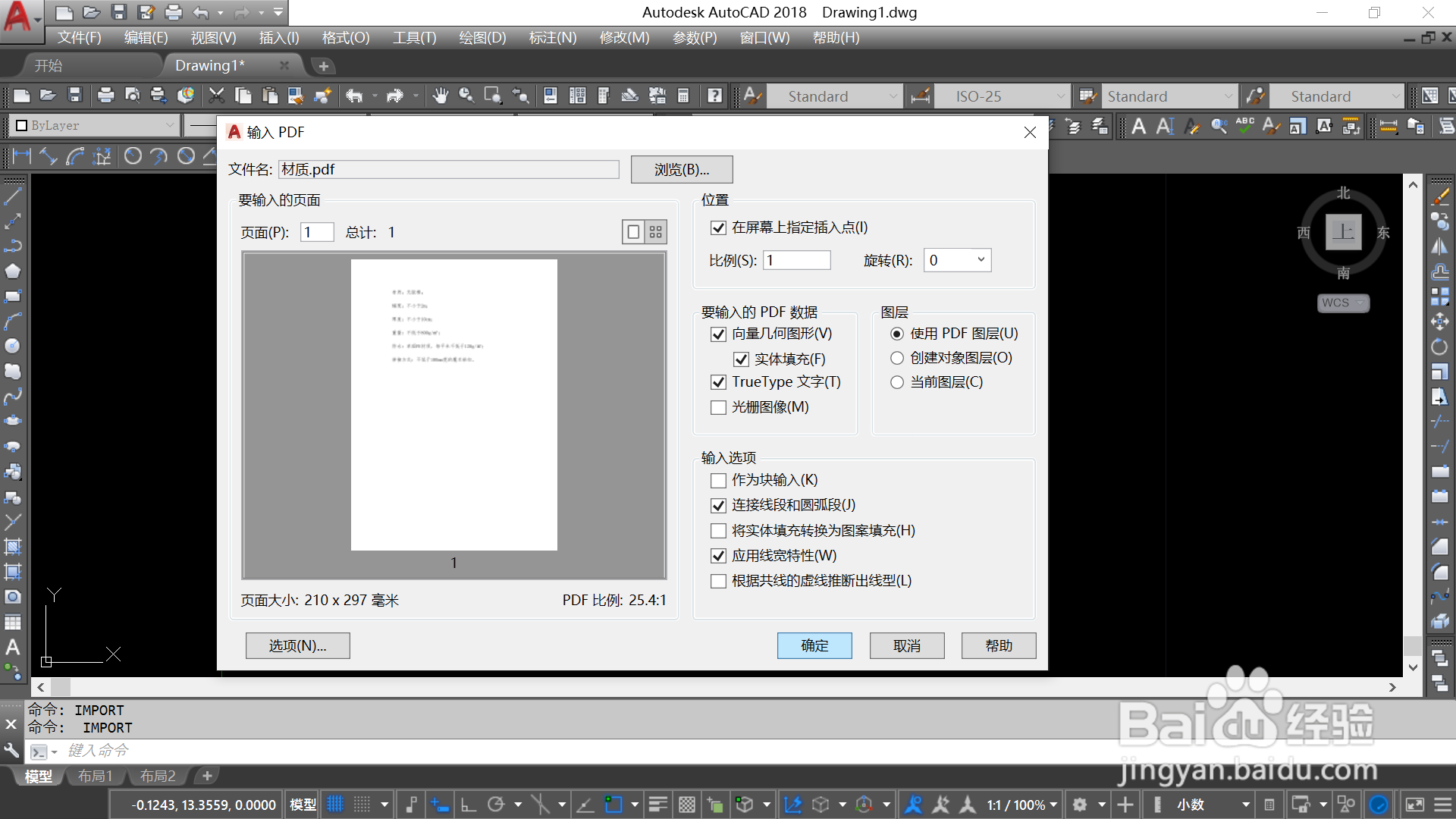The width and height of the screenshot is (1456, 819).
Task: Select the Erase tool in right toolbar
Action: (x=1439, y=196)
